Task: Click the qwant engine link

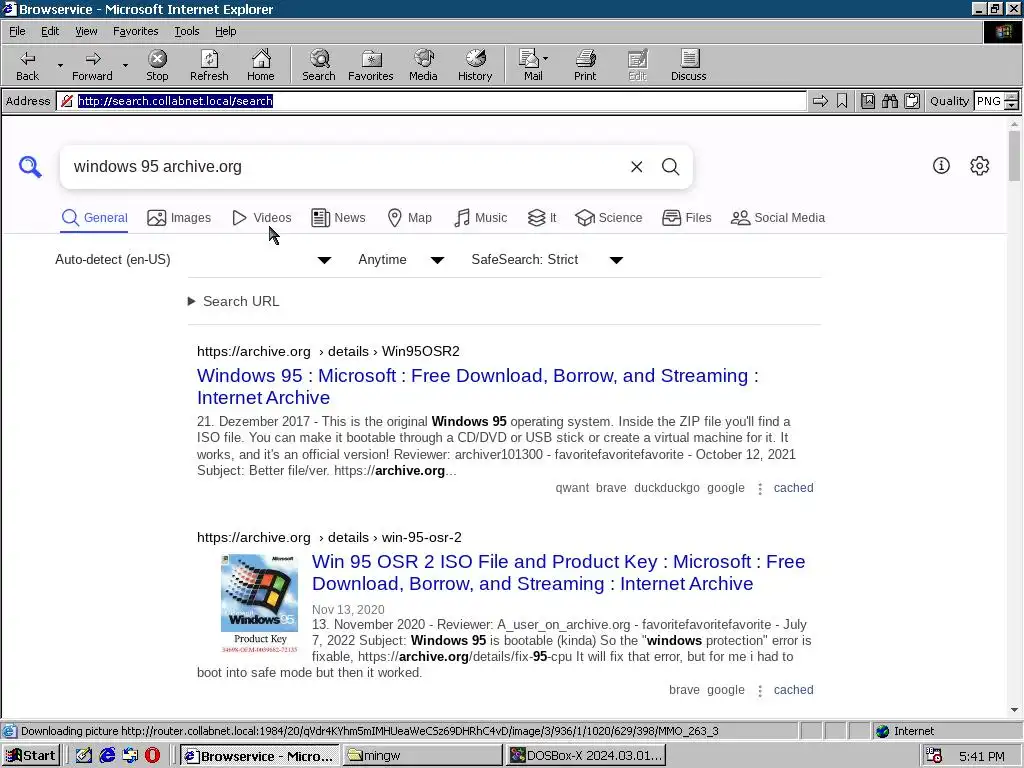Action: [572, 488]
